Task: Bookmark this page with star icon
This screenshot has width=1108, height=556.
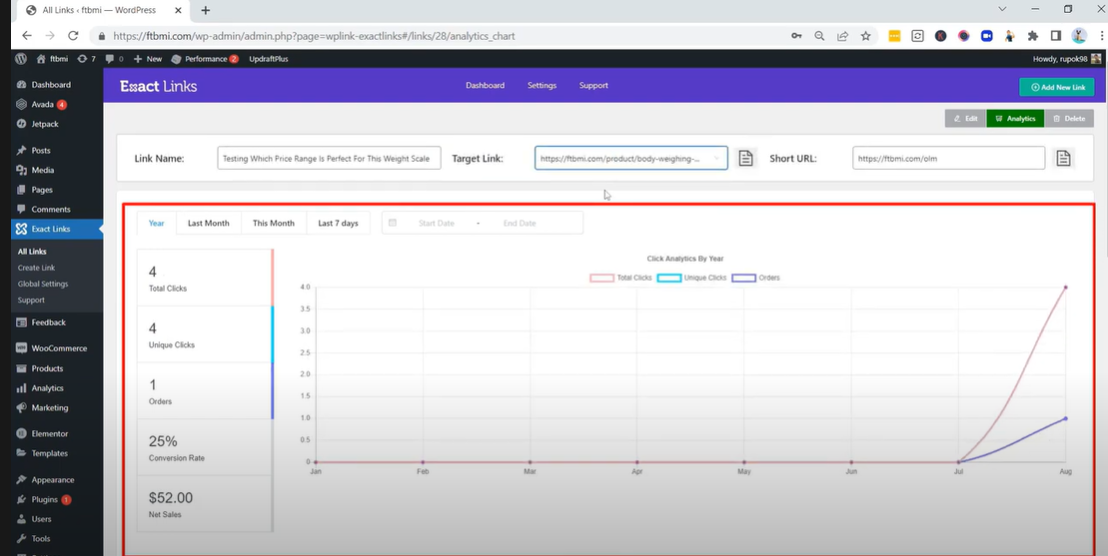Action: pyautogui.click(x=866, y=36)
